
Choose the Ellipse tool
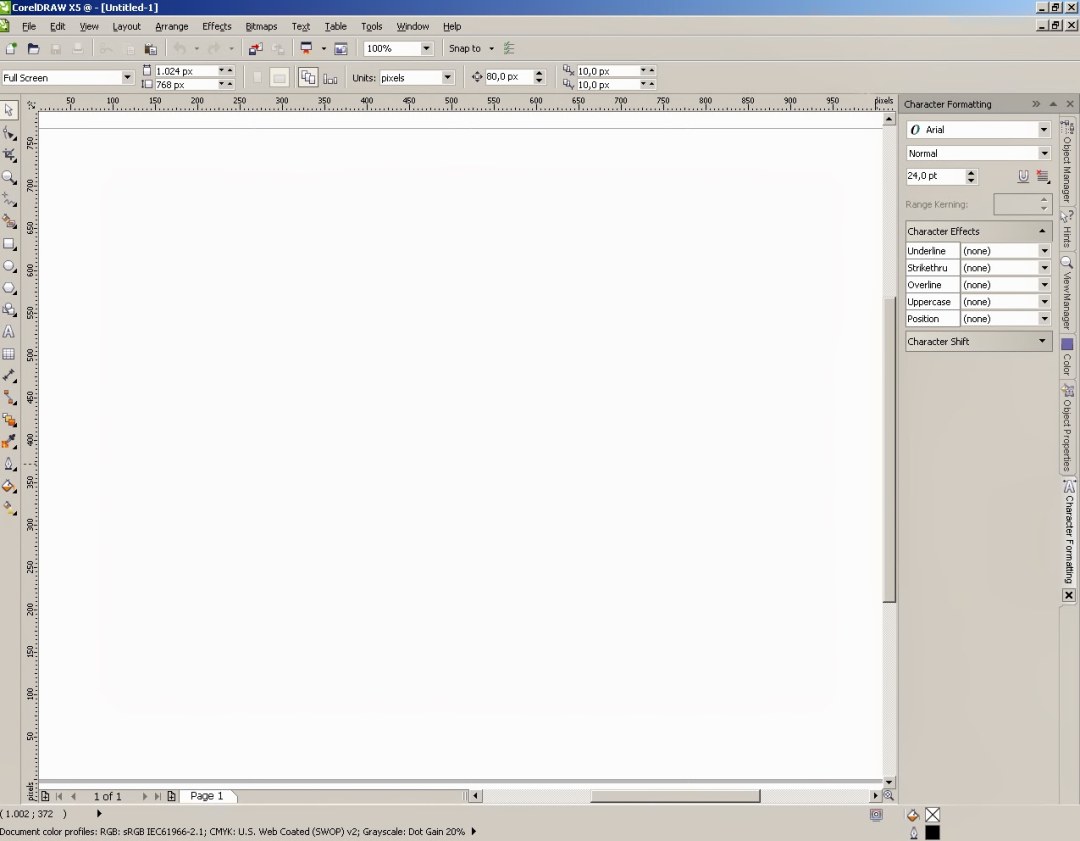coord(9,266)
